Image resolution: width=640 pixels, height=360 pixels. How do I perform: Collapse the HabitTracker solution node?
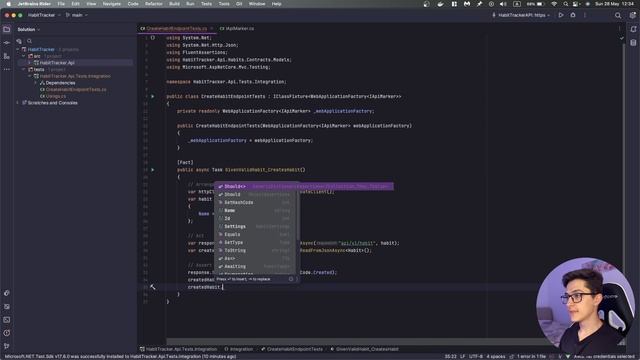coord(18,49)
